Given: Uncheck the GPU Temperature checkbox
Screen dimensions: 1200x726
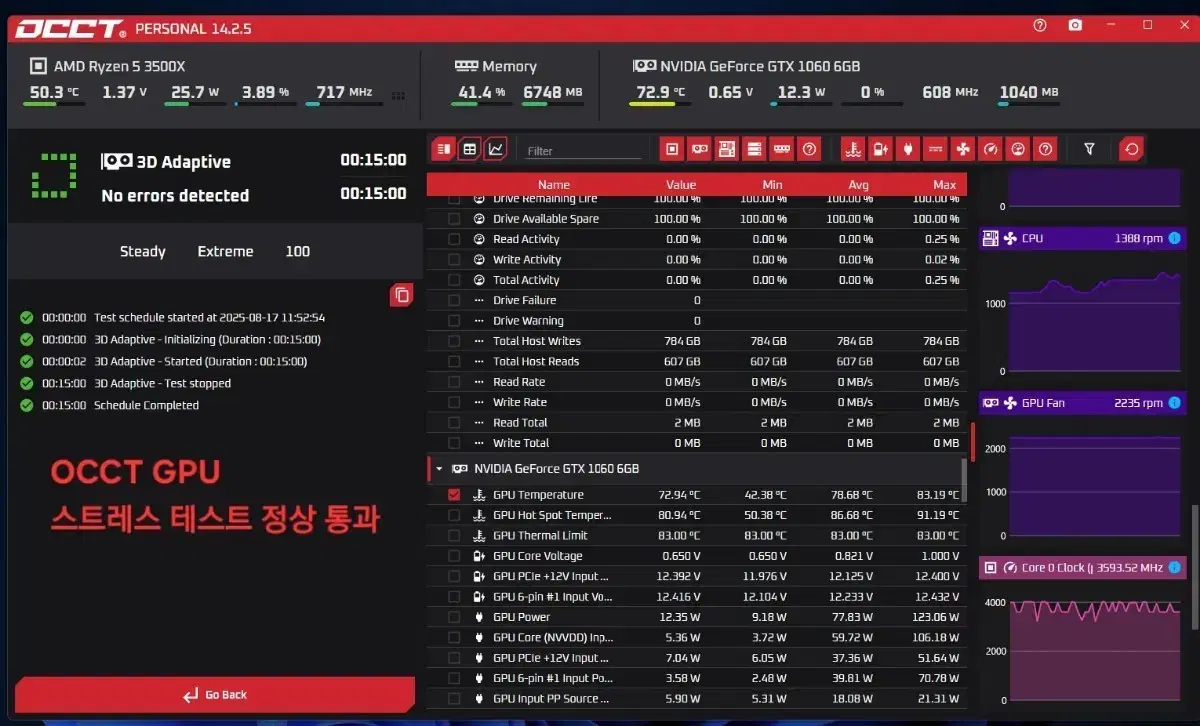Looking at the screenshot, I should (x=454, y=495).
